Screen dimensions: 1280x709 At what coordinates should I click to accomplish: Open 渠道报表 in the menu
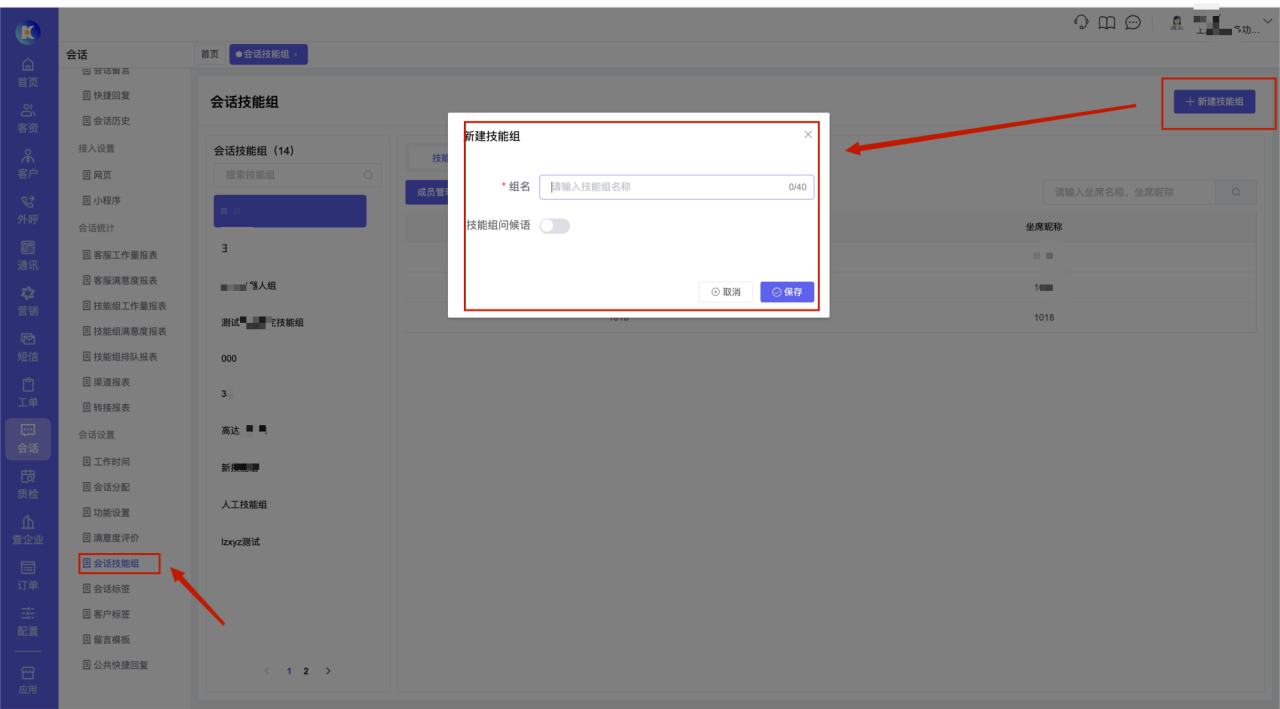coord(106,382)
